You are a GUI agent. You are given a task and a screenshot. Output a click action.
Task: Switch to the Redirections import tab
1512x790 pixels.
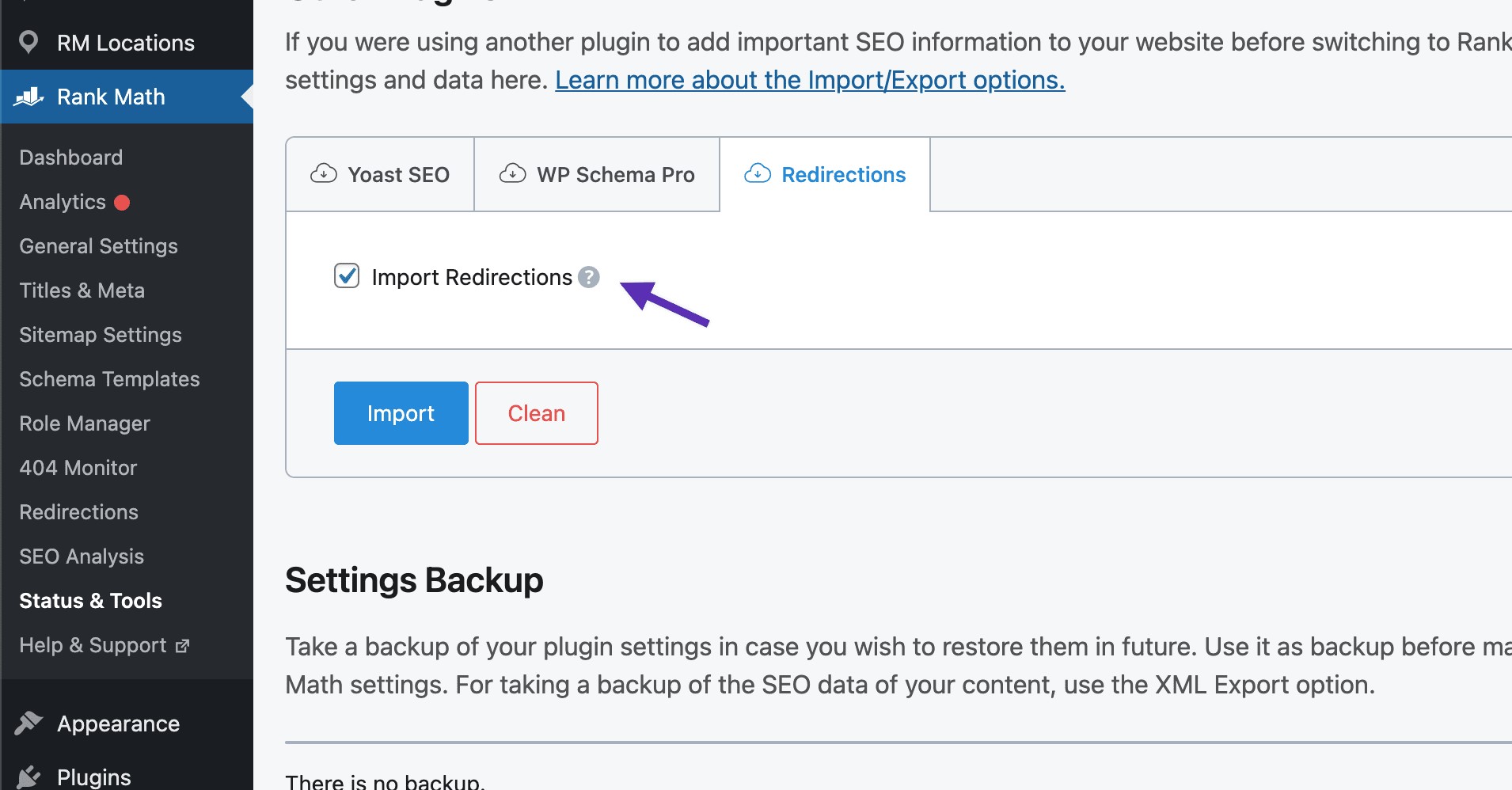tap(825, 175)
